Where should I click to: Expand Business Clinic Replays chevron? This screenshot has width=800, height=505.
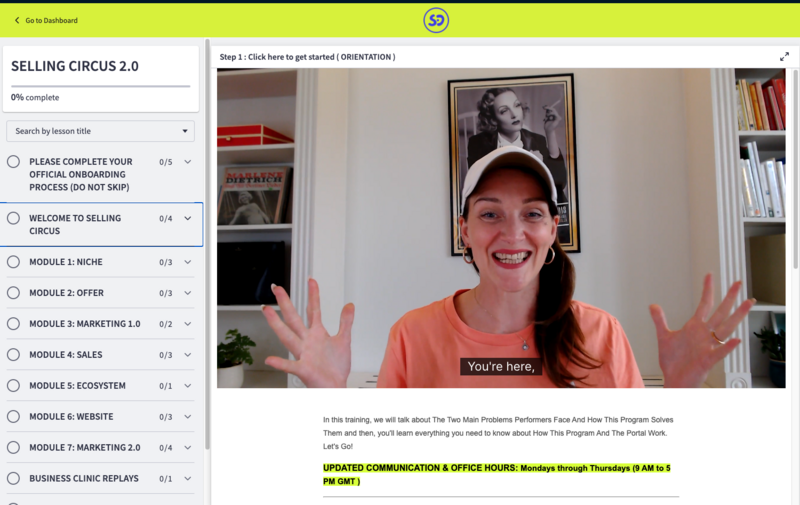188,478
